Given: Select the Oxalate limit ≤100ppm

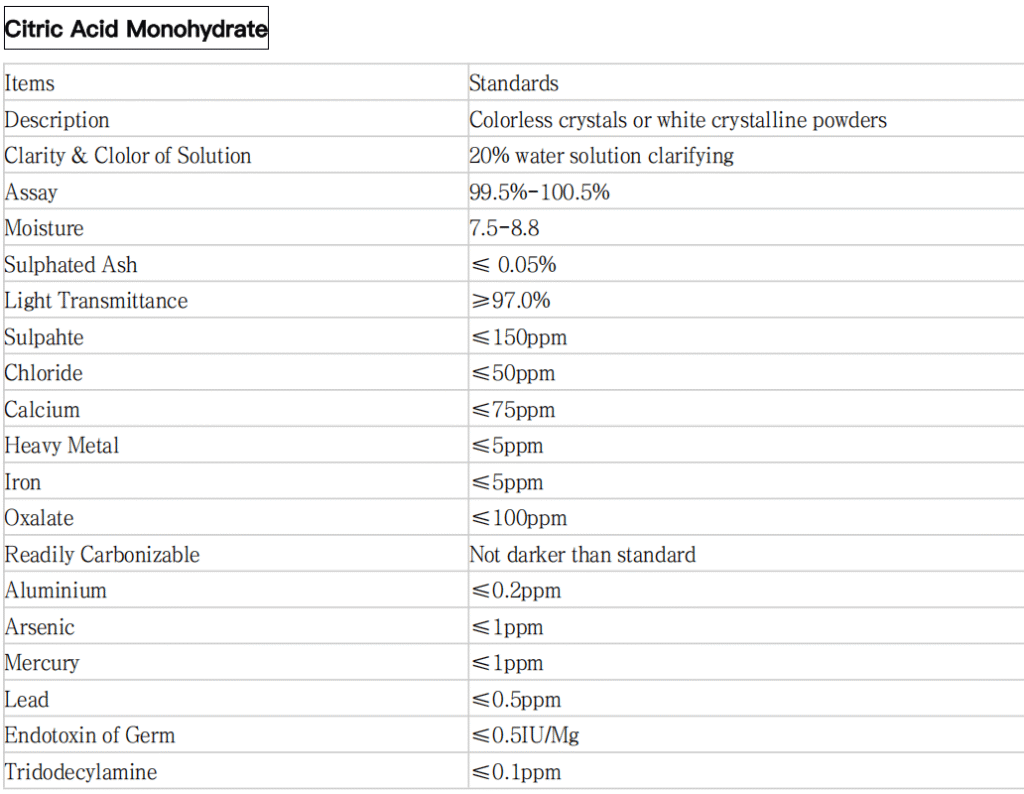Looking at the screenshot, I should click(518, 518).
